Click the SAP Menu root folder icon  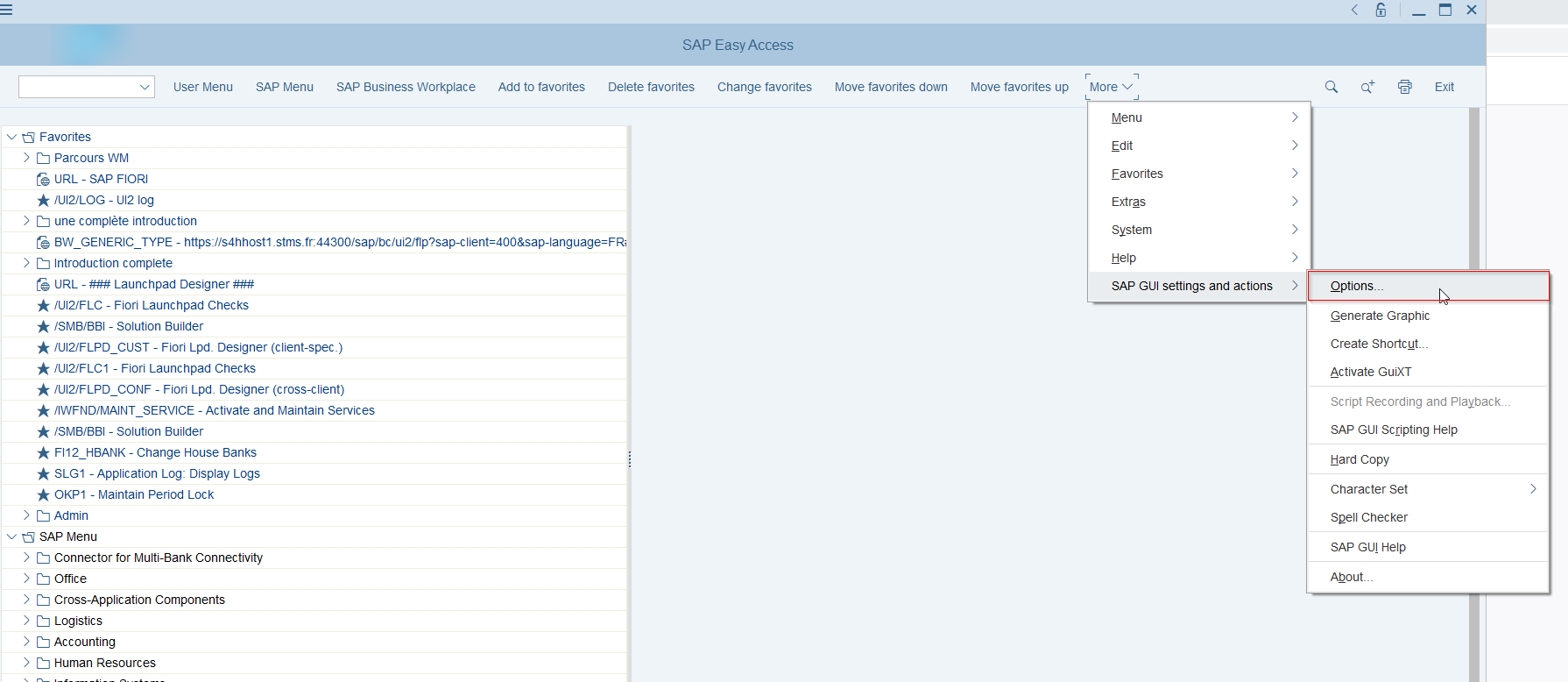[28, 536]
